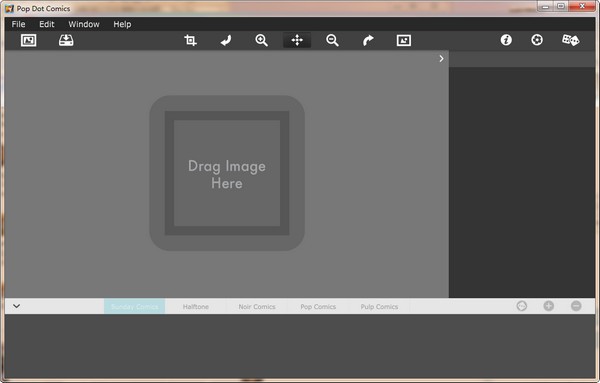The image size is (600, 383).
Task: Open the Help menu
Action: pyautogui.click(x=122, y=24)
